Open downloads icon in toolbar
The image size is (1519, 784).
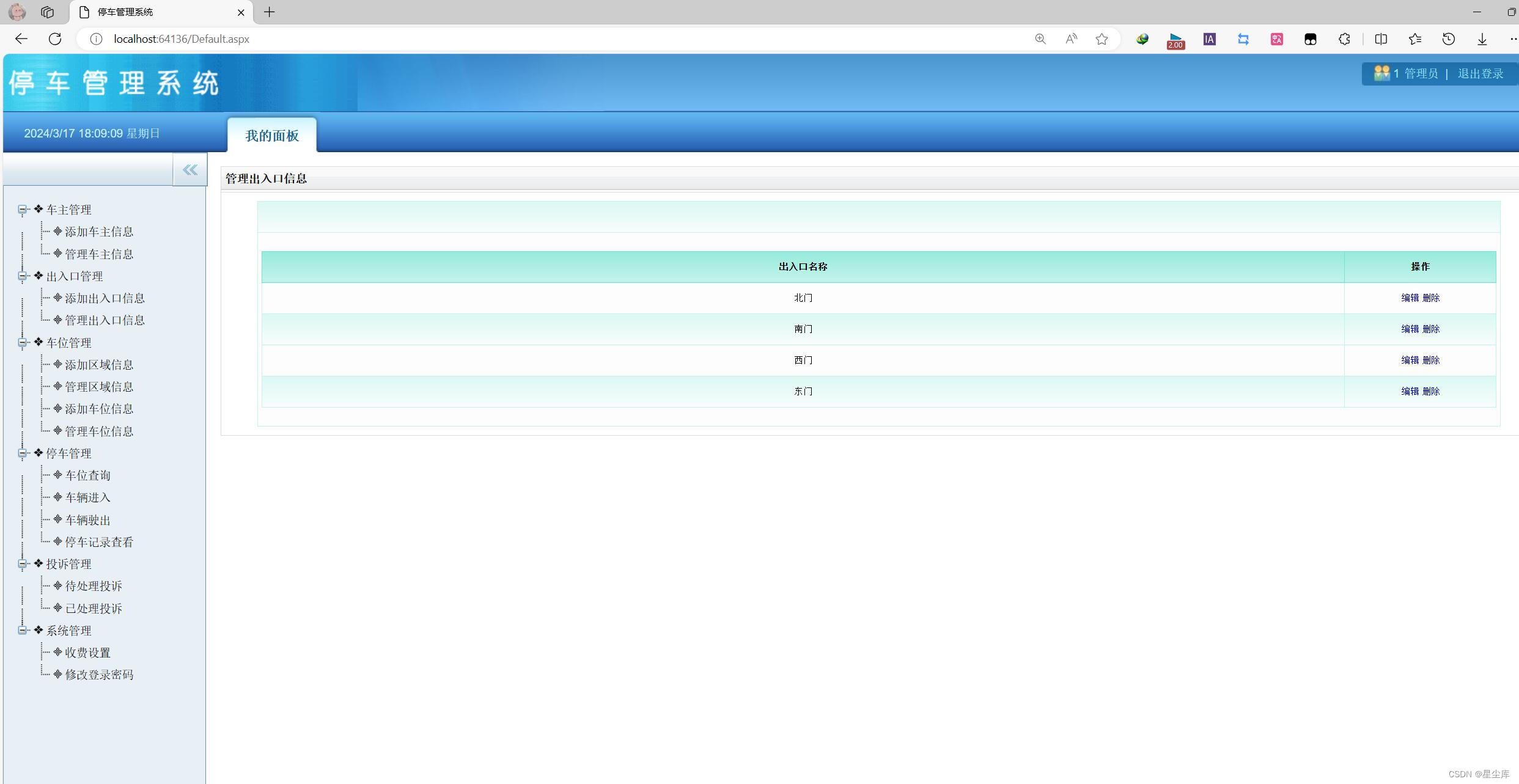[x=1482, y=39]
